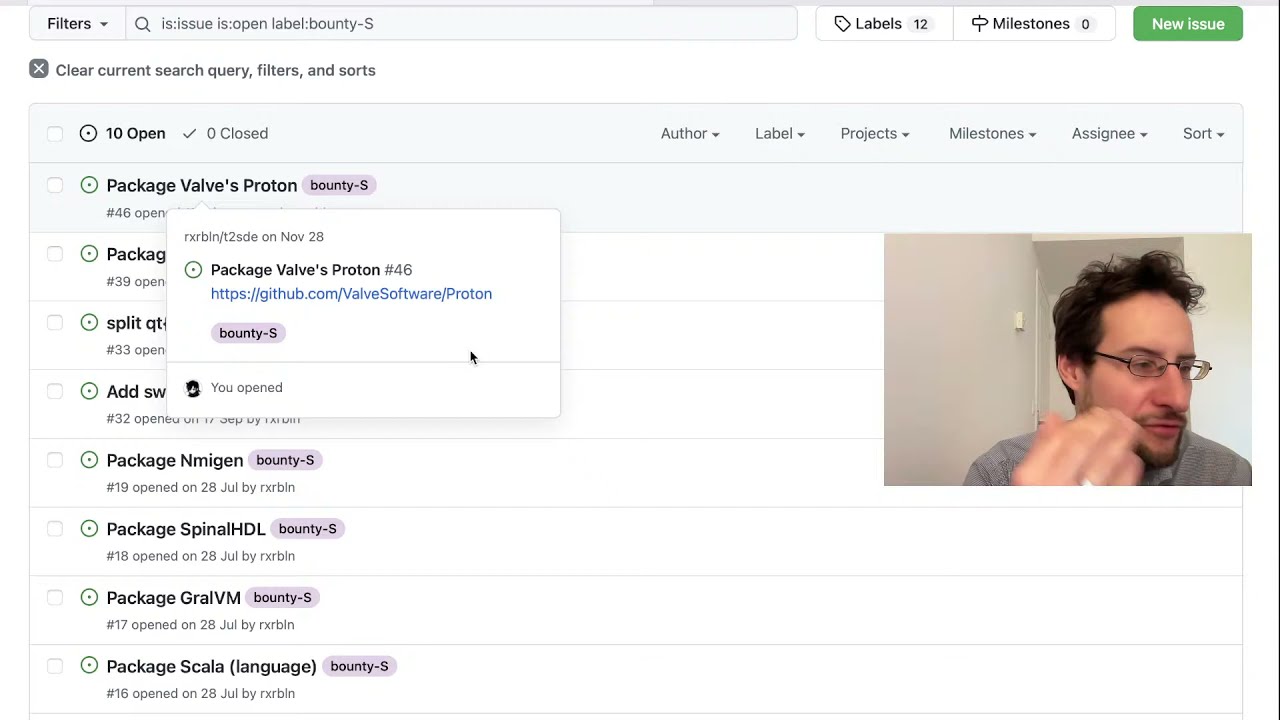
Task: Show the 10 Open issues tab
Action: tap(123, 134)
